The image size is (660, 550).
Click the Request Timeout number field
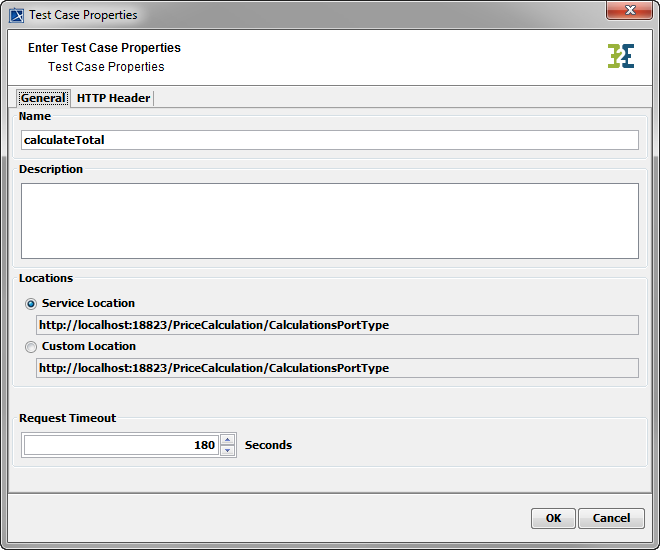click(120, 445)
